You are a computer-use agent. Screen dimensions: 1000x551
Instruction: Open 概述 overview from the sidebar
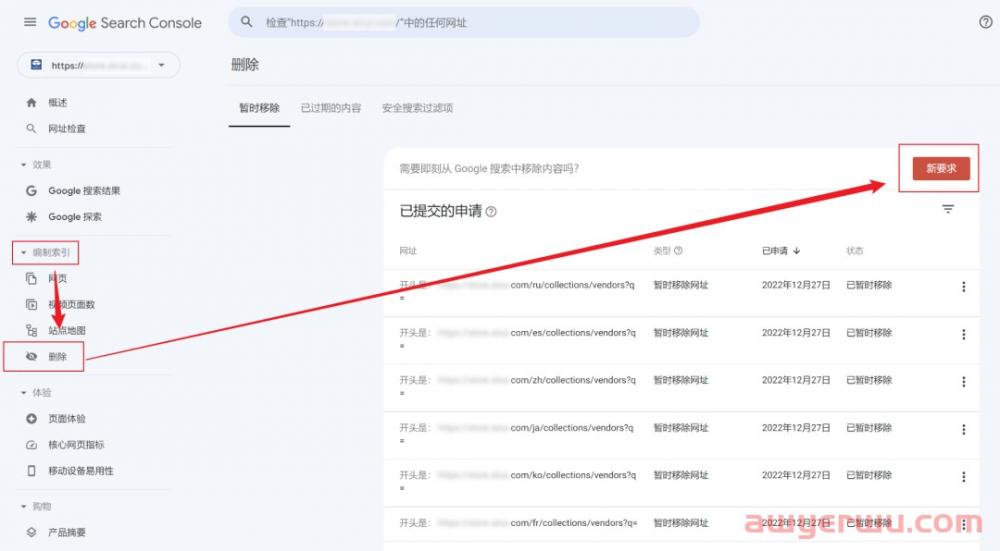(58, 103)
